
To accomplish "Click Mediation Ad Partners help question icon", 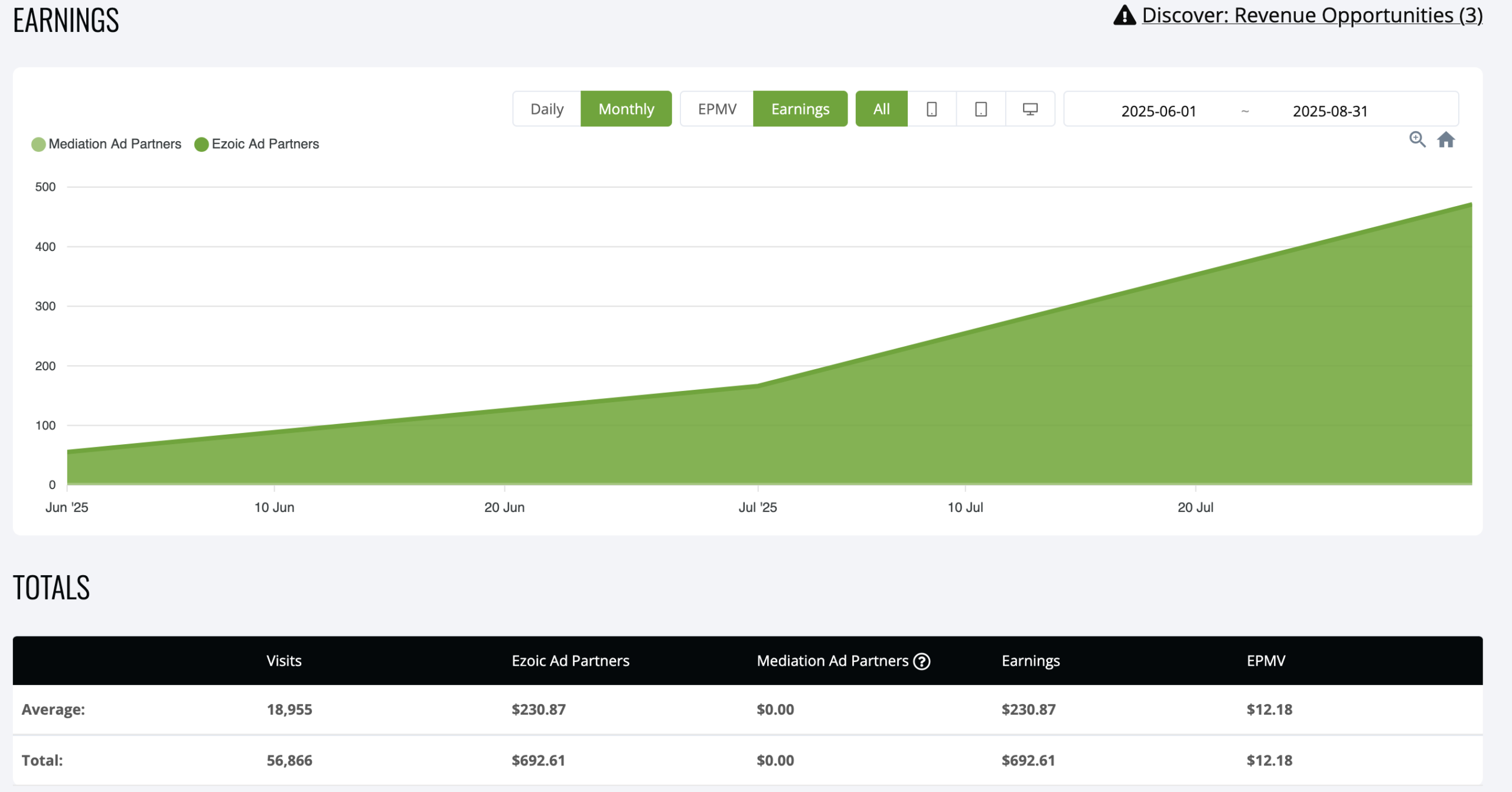I will pos(921,661).
